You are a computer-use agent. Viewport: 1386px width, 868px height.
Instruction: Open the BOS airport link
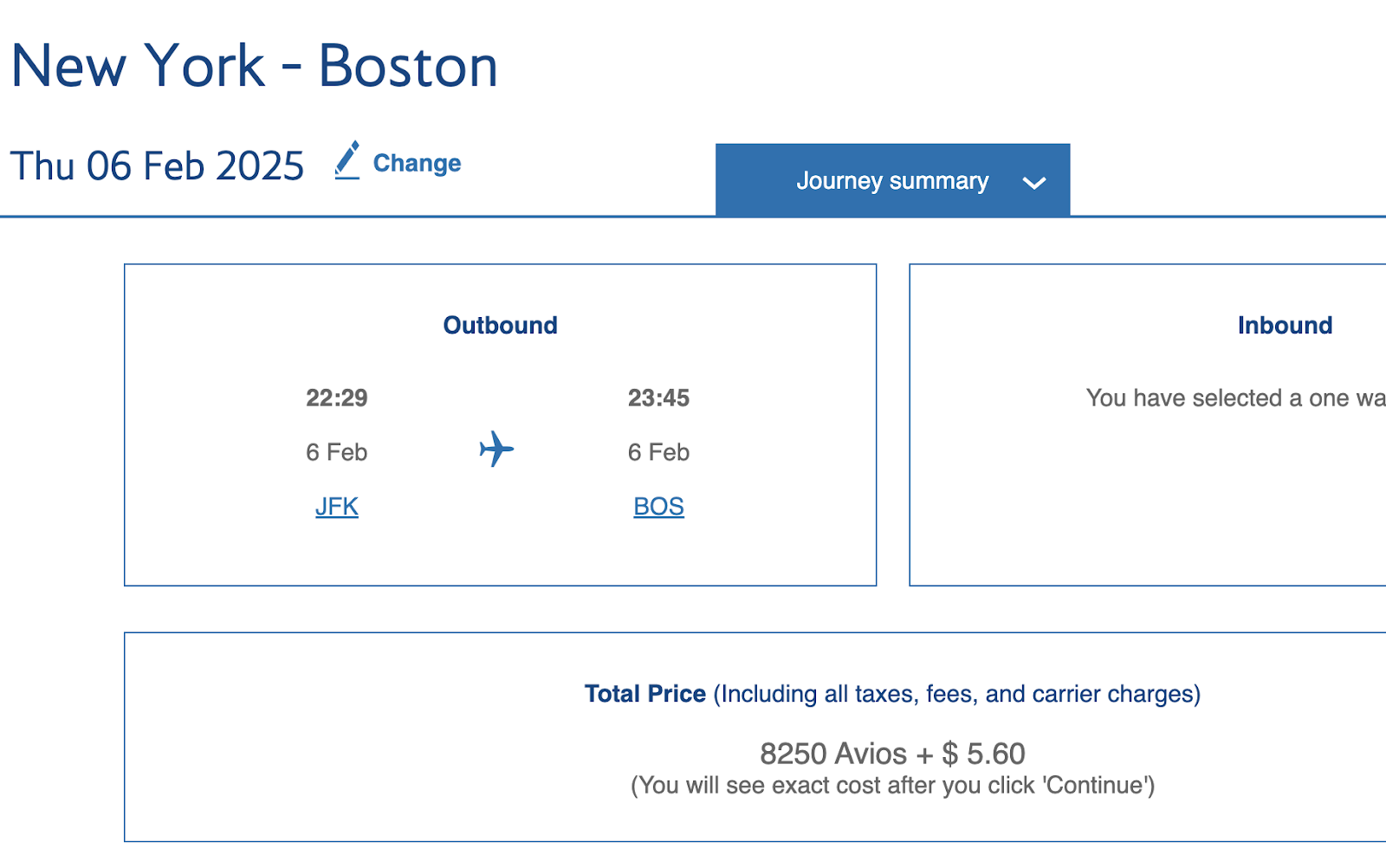pyautogui.click(x=658, y=506)
